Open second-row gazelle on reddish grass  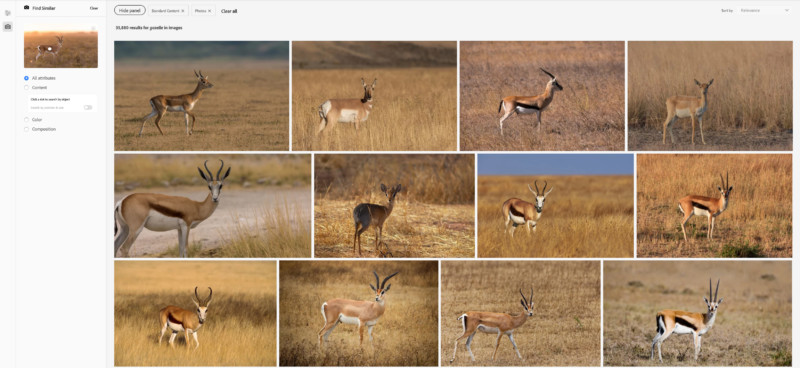click(715, 206)
